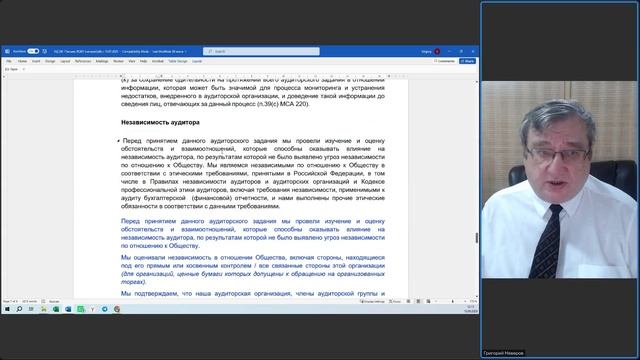Image resolution: width=640 pixels, height=360 pixels.
Task: Open the File tab
Action: click(x=9, y=61)
